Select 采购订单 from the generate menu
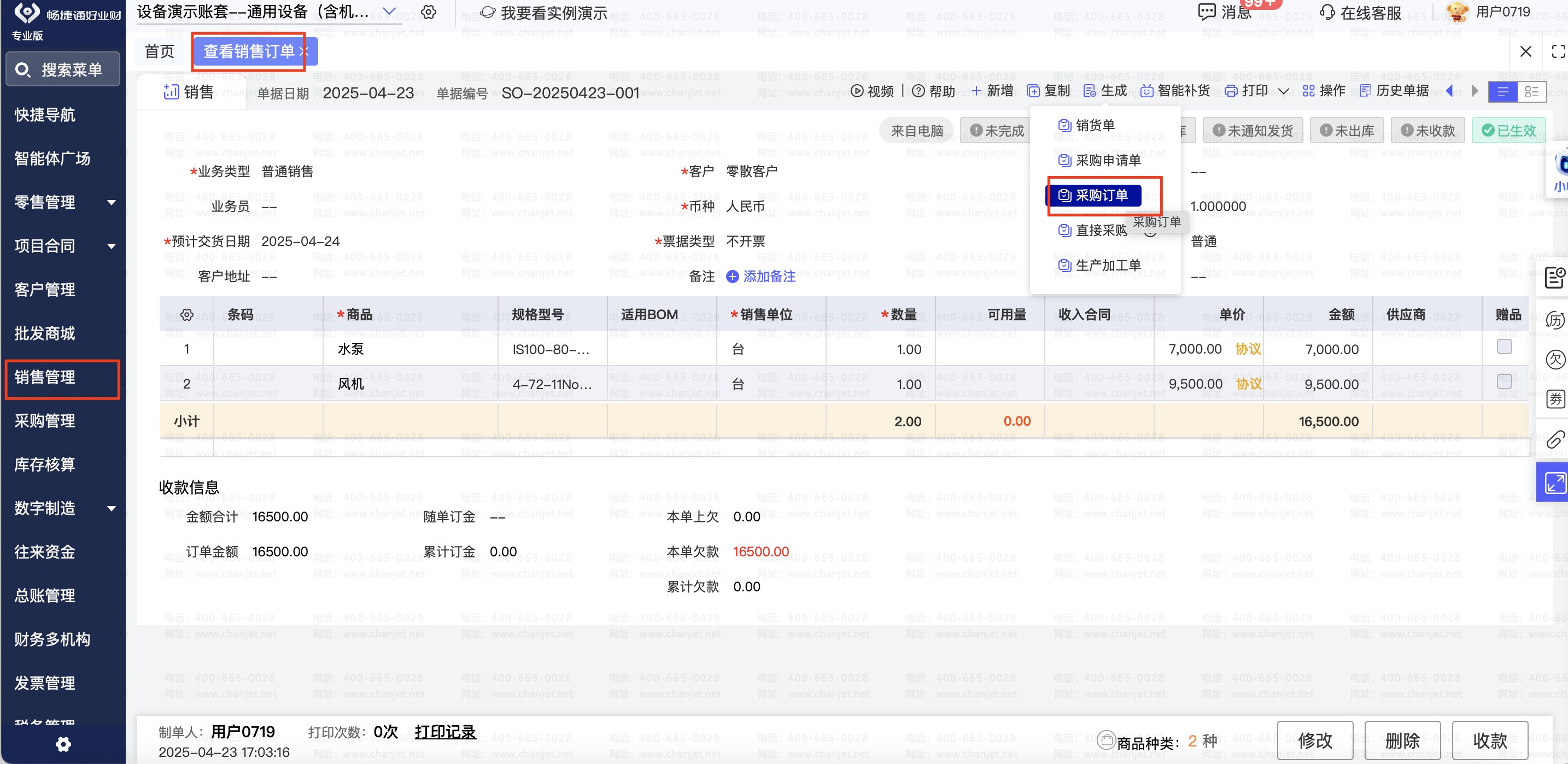 click(x=1101, y=195)
